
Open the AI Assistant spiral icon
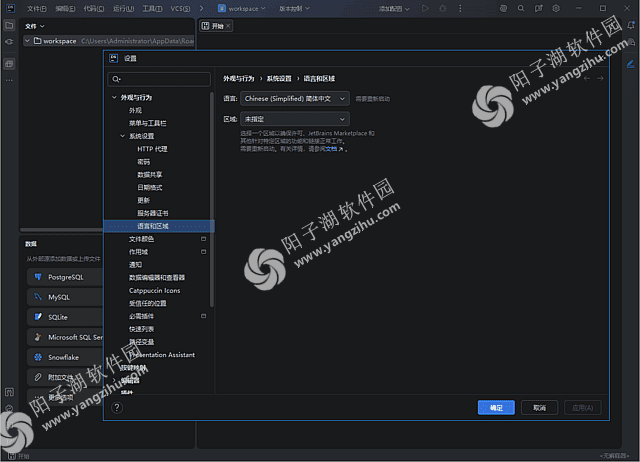tap(503, 8)
